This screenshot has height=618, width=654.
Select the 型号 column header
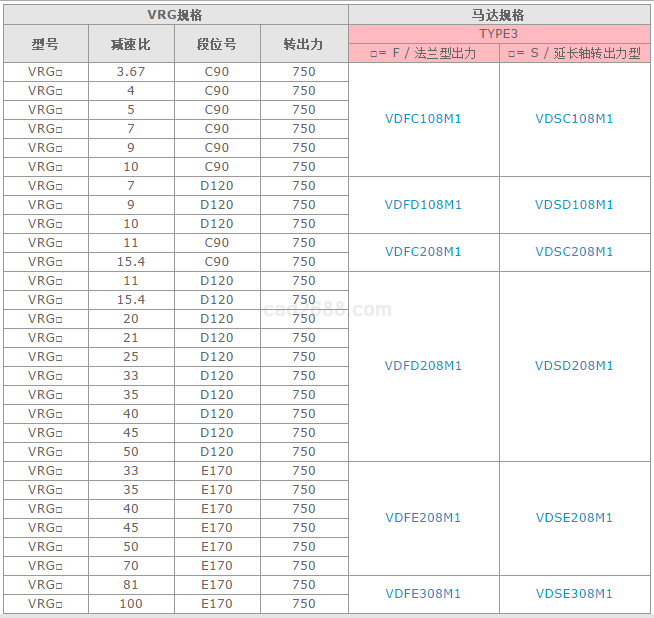pos(45,44)
